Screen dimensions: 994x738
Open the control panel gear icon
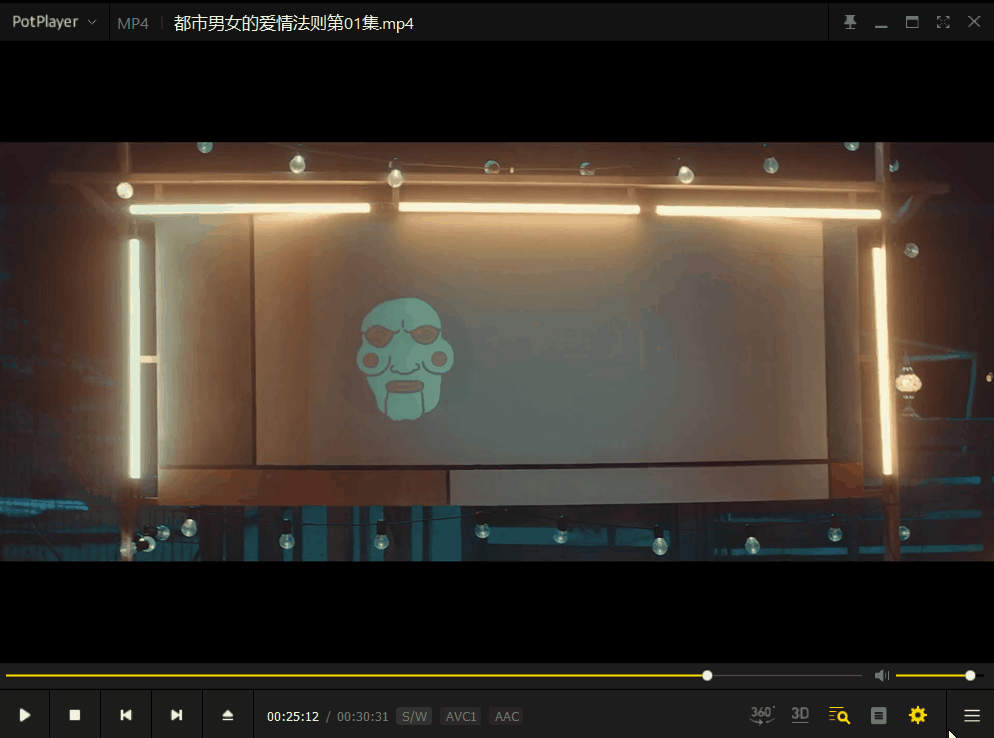[x=918, y=715]
